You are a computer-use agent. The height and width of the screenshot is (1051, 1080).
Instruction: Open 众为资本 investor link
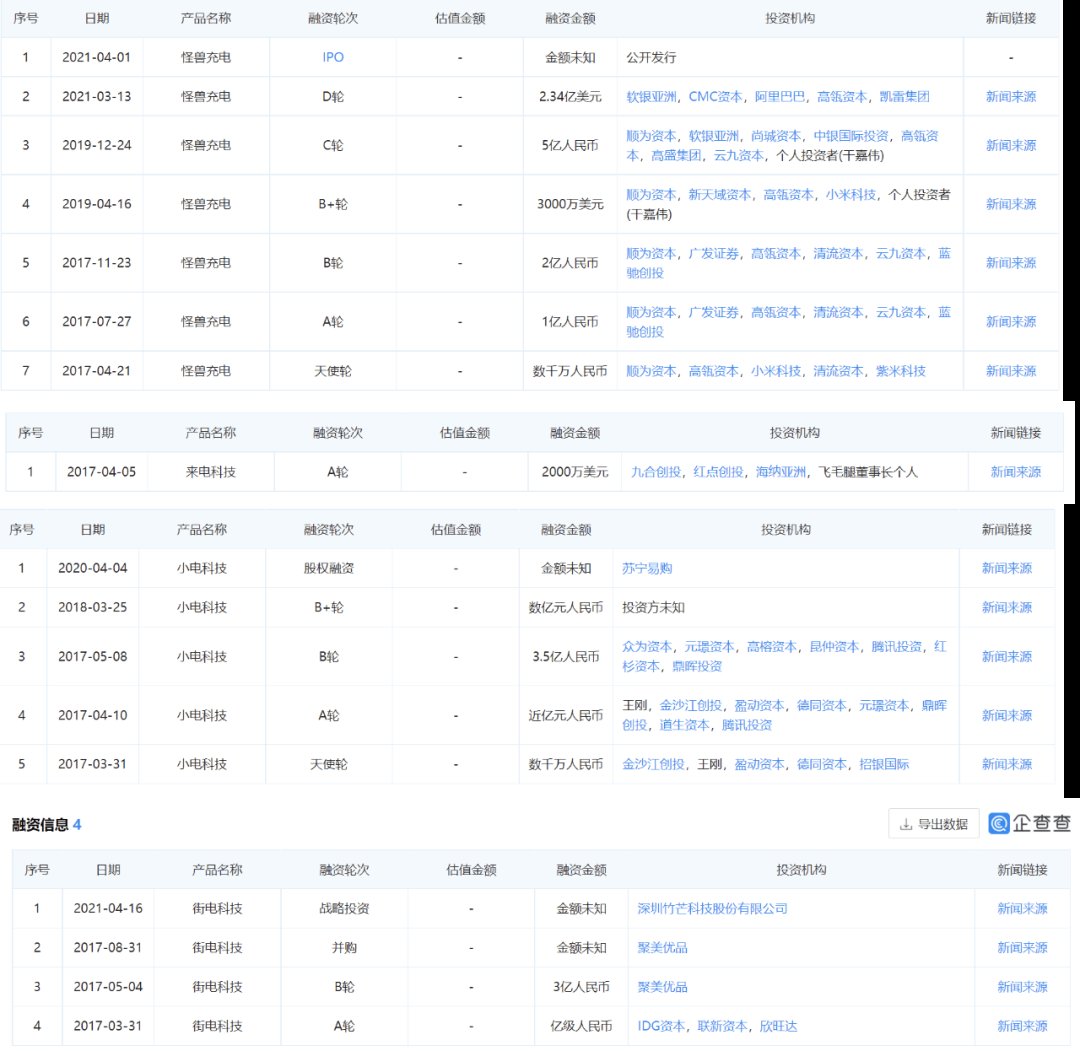pyautogui.click(x=647, y=647)
